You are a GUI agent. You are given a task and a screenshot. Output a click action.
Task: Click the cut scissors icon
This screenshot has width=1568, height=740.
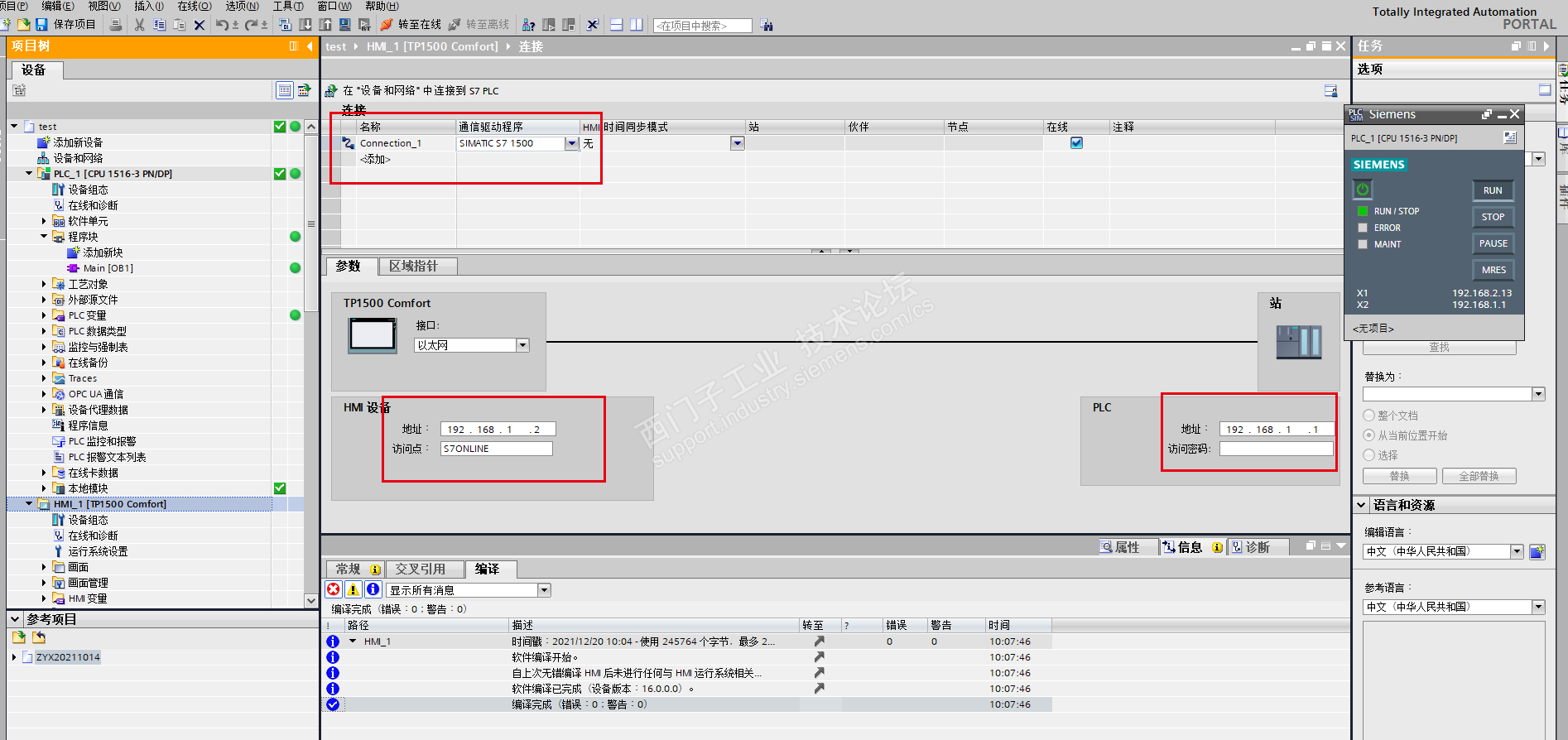139,25
